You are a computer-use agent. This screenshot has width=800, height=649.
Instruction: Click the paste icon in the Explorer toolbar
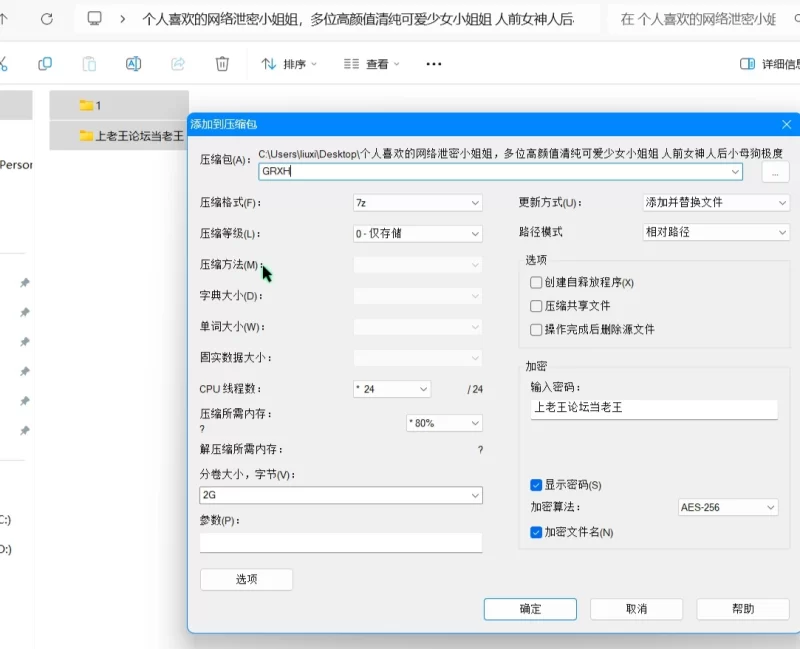(89, 64)
